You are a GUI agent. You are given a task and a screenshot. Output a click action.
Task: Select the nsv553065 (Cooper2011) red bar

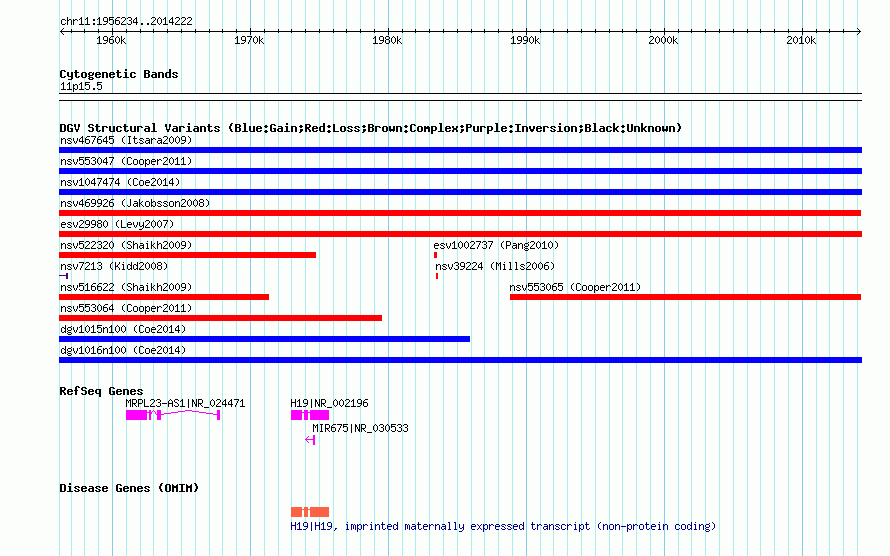686,297
